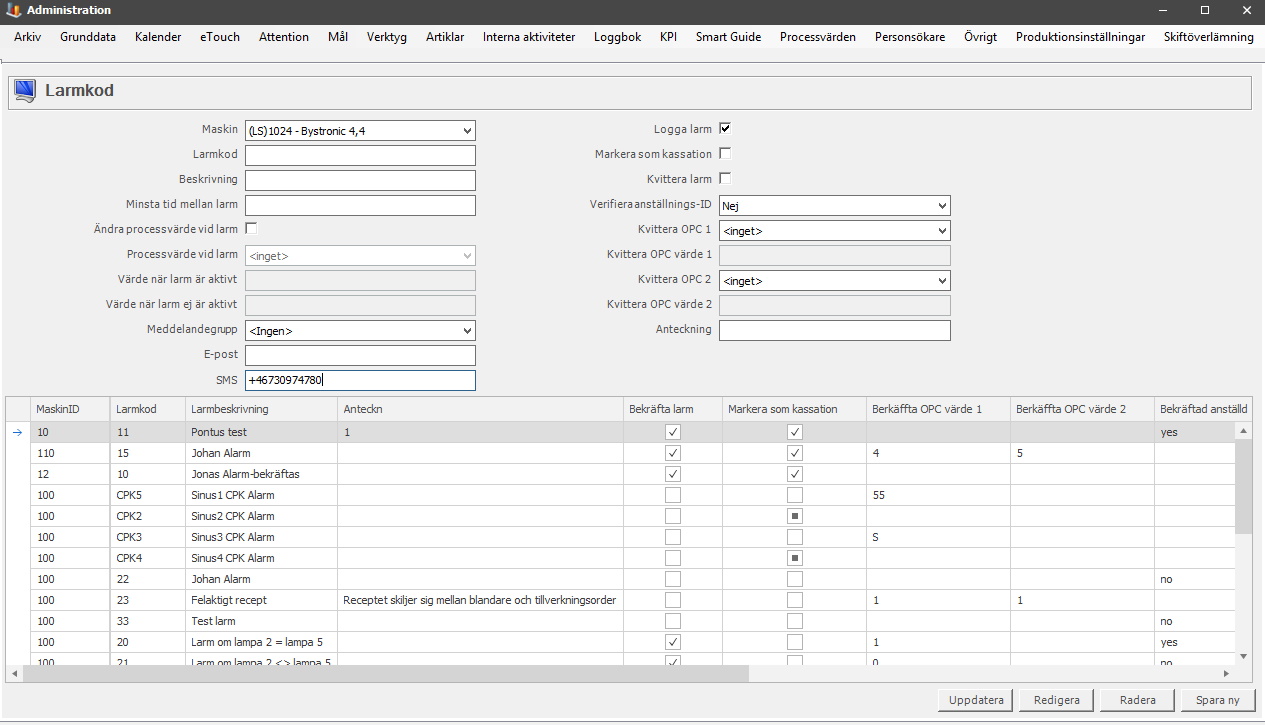
Task: Expand the Kvittera OPC 1 dropdown
Action: tap(942, 230)
